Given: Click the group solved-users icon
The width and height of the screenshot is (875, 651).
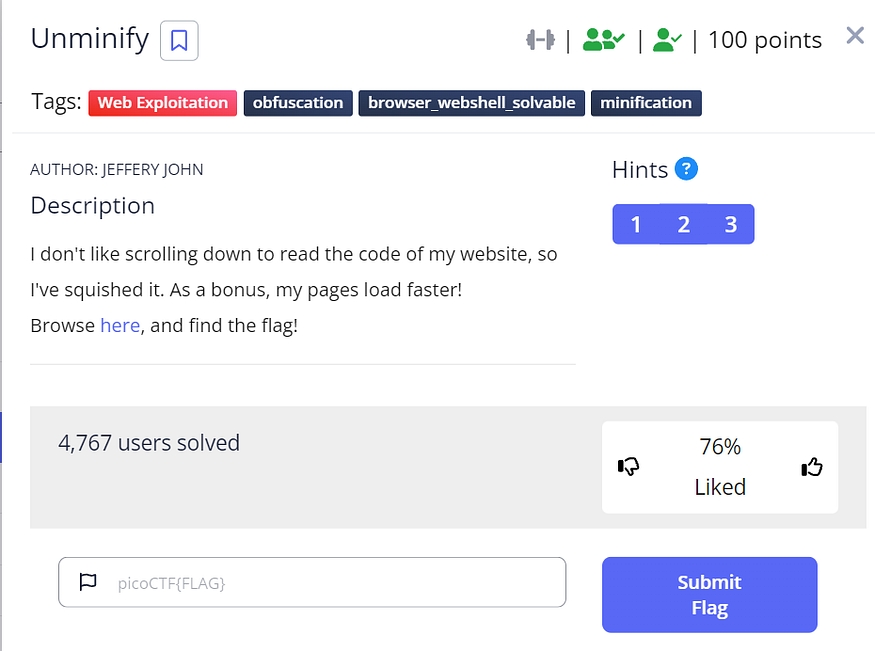Looking at the screenshot, I should tap(603, 40).
